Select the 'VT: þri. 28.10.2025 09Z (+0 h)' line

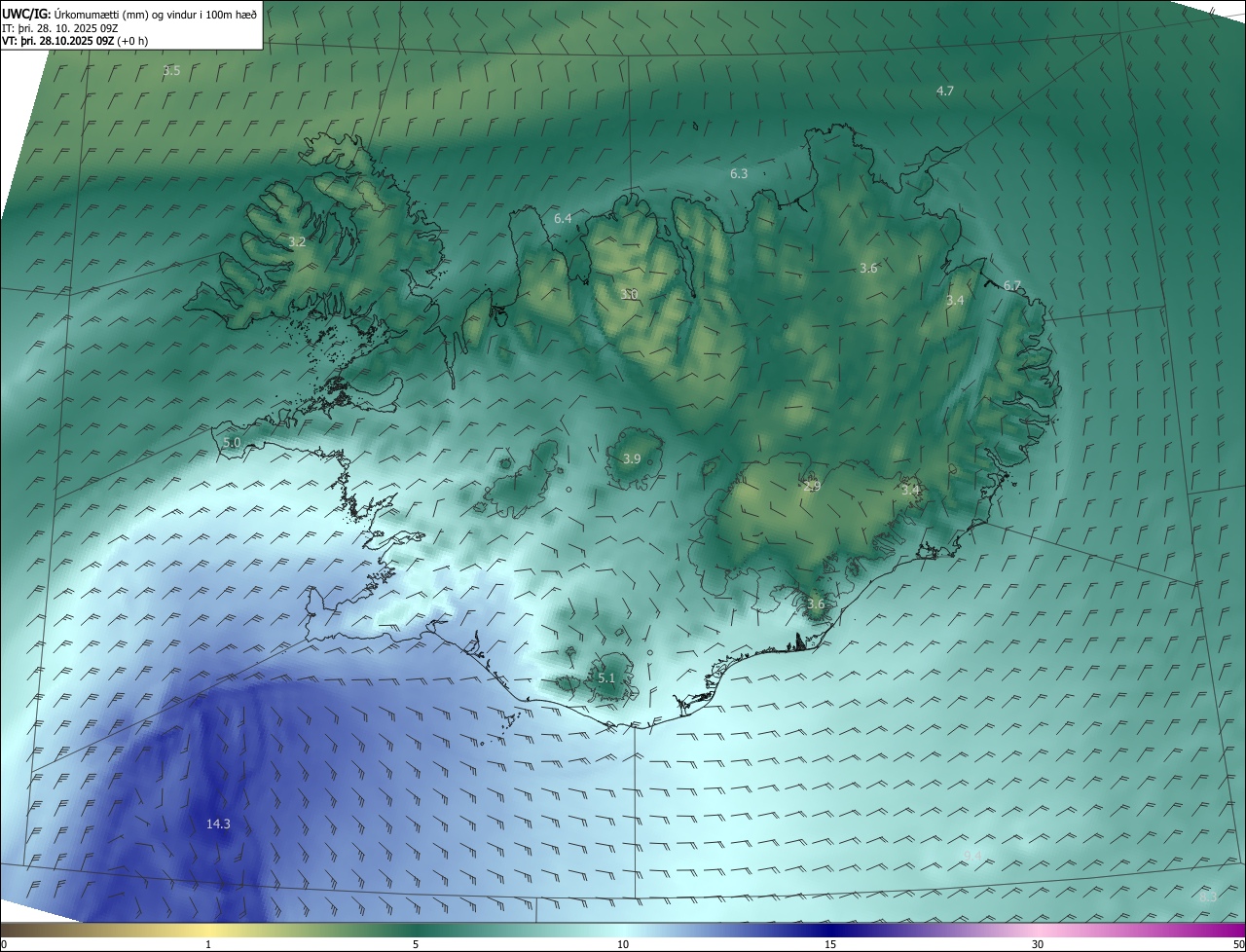click(x=75, y=41)
